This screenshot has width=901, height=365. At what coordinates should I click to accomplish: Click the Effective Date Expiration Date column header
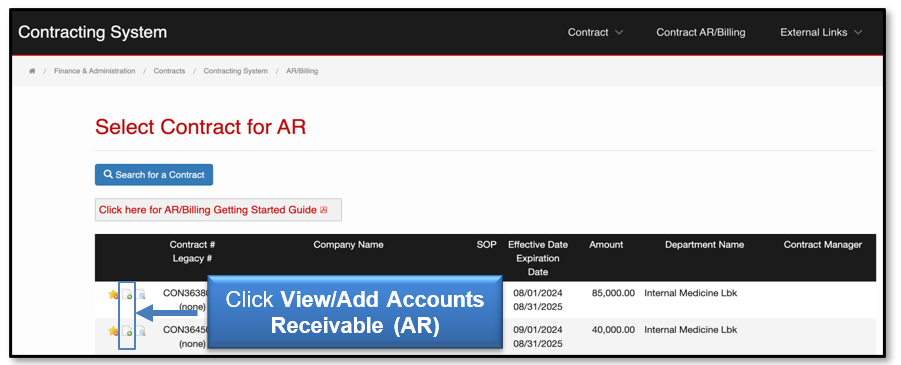538,258
